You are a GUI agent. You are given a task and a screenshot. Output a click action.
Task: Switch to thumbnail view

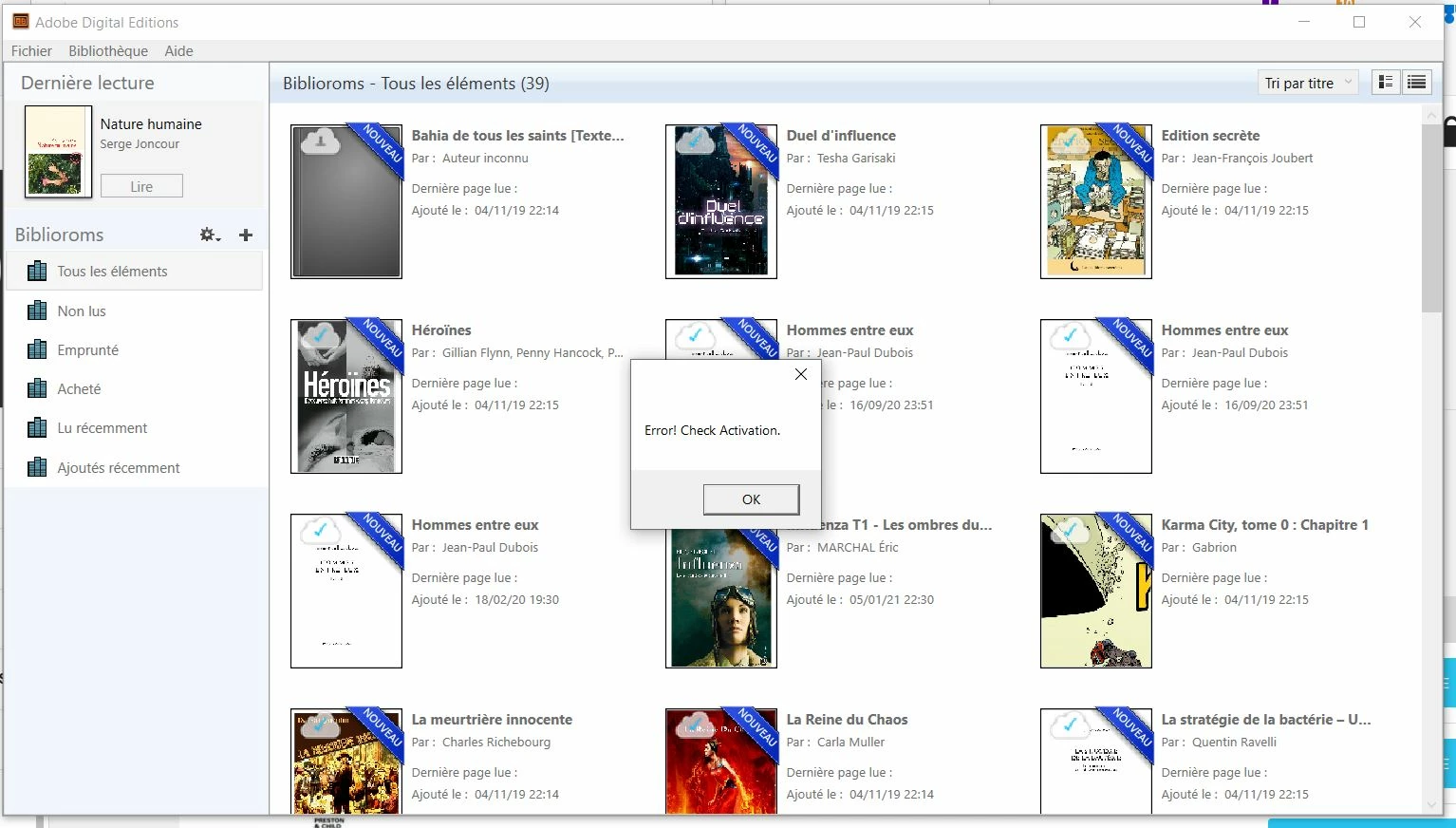(x=1386, y=83)
